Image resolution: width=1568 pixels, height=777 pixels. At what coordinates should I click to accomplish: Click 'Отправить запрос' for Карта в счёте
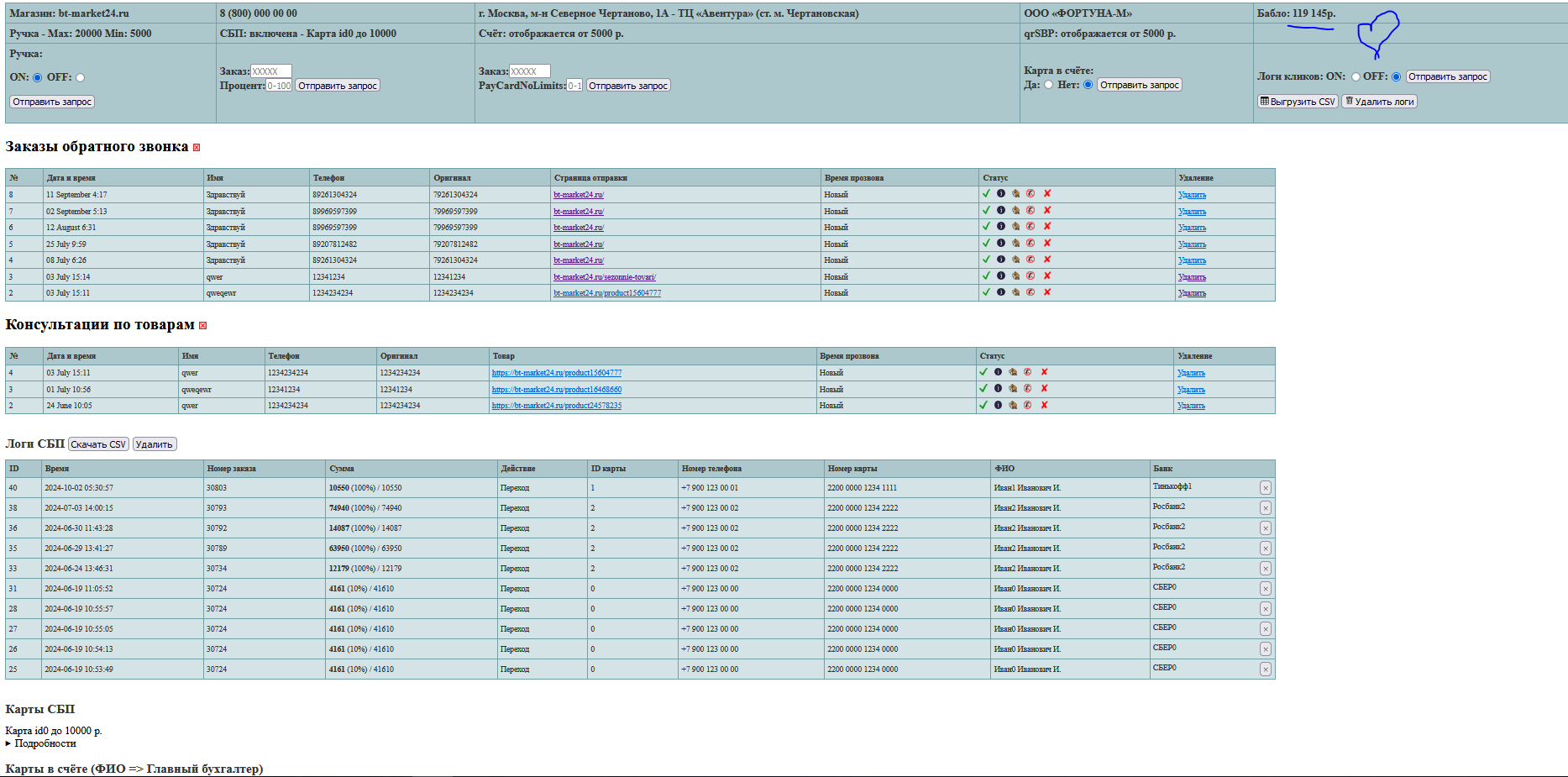click(1140, 85)
